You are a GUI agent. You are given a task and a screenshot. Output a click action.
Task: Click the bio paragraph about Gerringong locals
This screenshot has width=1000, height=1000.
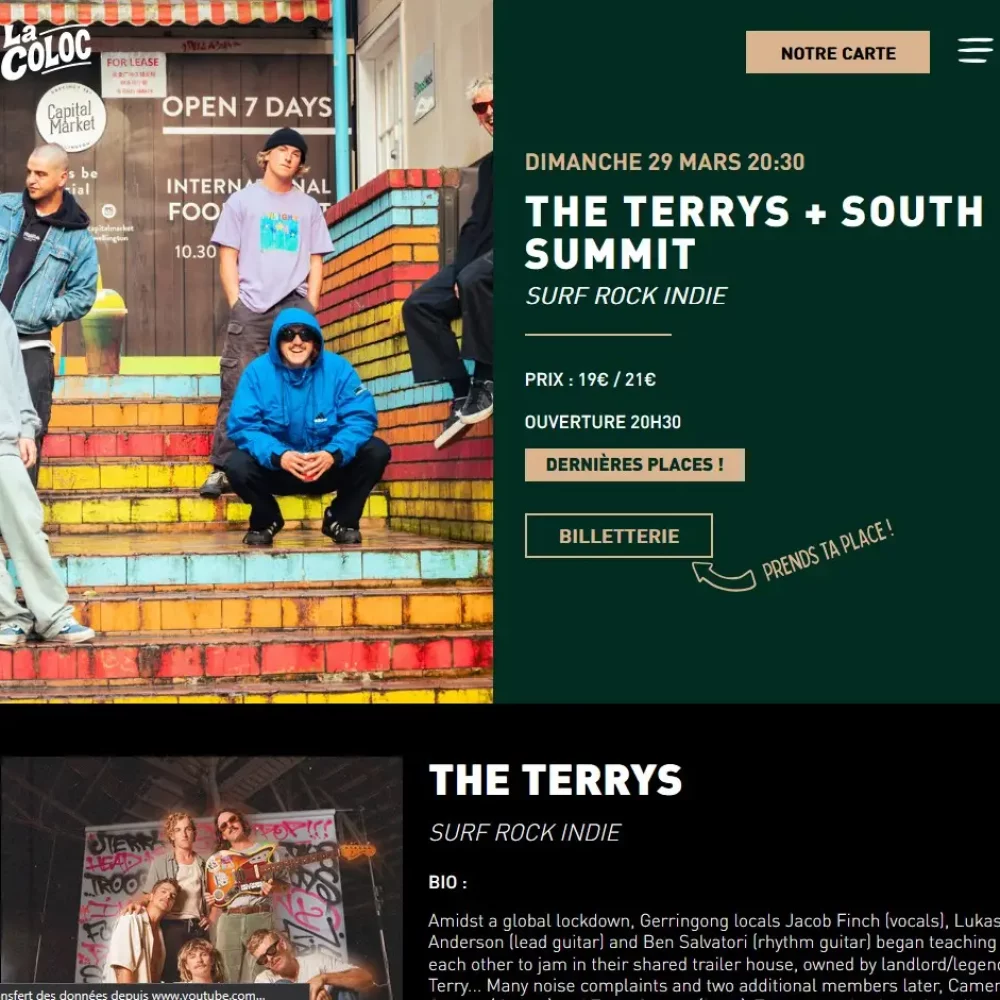[714, 955]
